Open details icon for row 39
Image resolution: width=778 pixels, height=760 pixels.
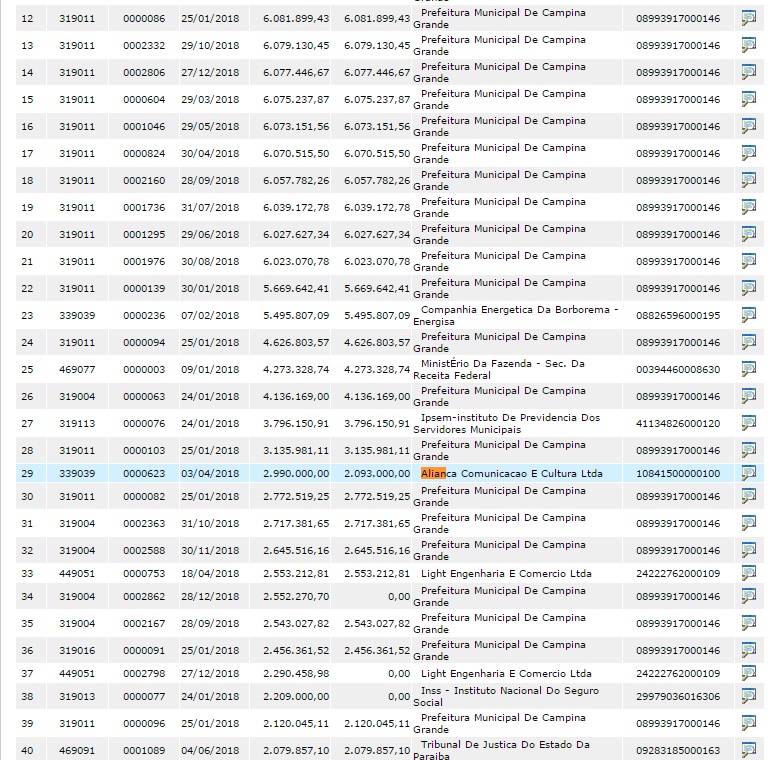pyautogui.click(x=749, y=723)
